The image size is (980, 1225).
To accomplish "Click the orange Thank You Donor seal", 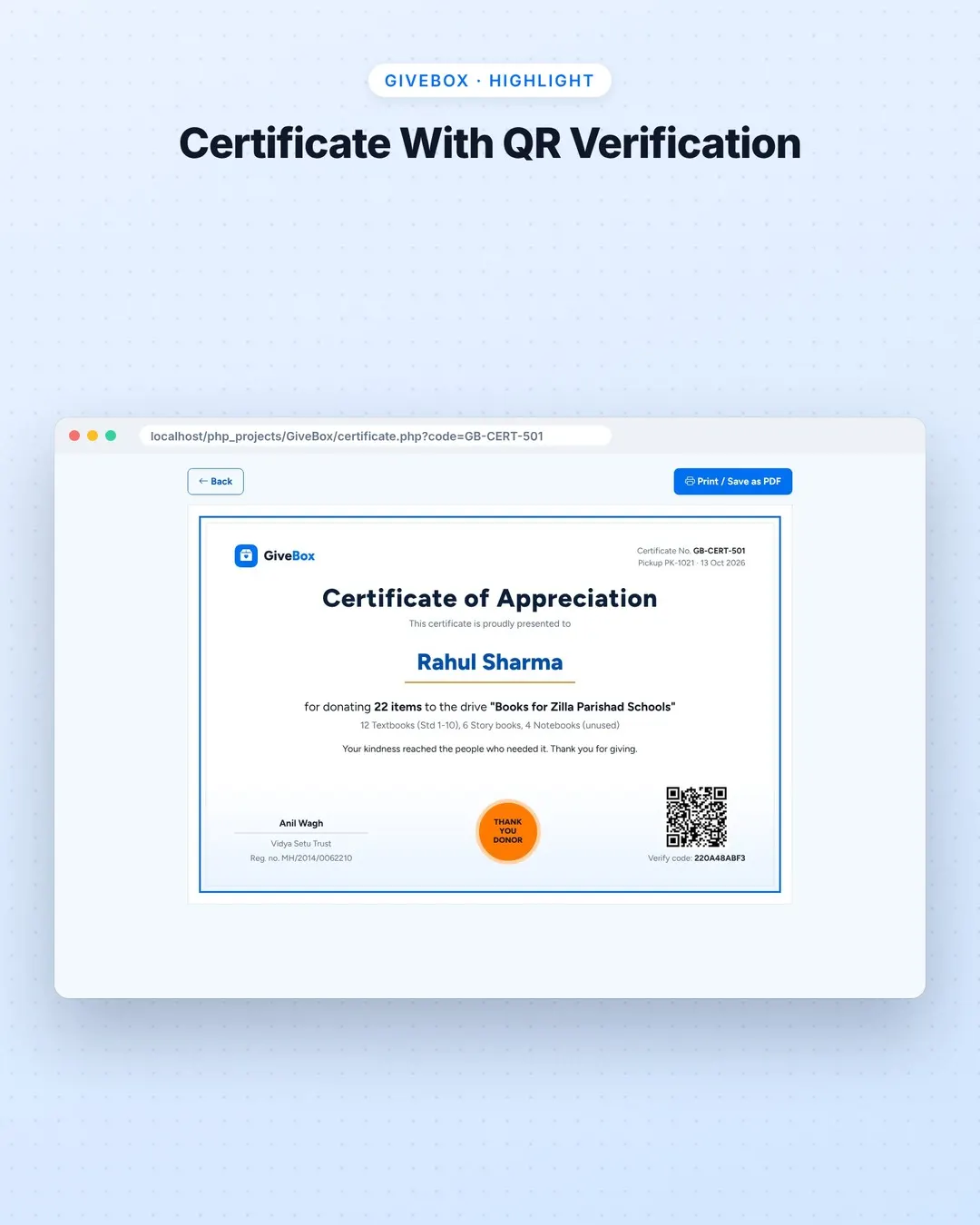I will click(508, 831).
